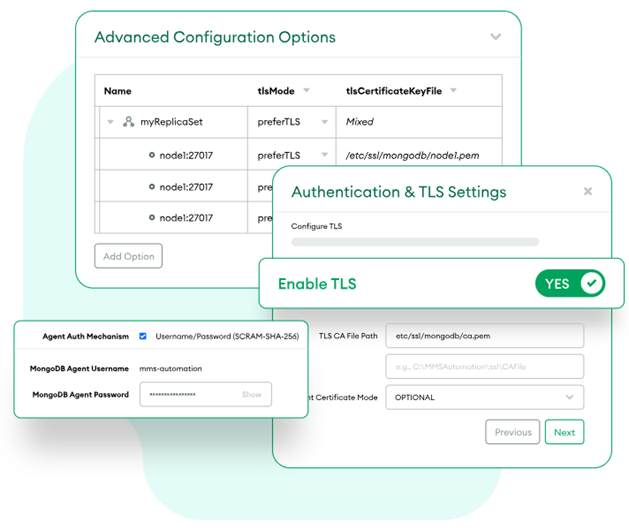The image size is (629, 530).
Task: Collapse the myReplicaSet tree row
Action: (x=110, y=122)
